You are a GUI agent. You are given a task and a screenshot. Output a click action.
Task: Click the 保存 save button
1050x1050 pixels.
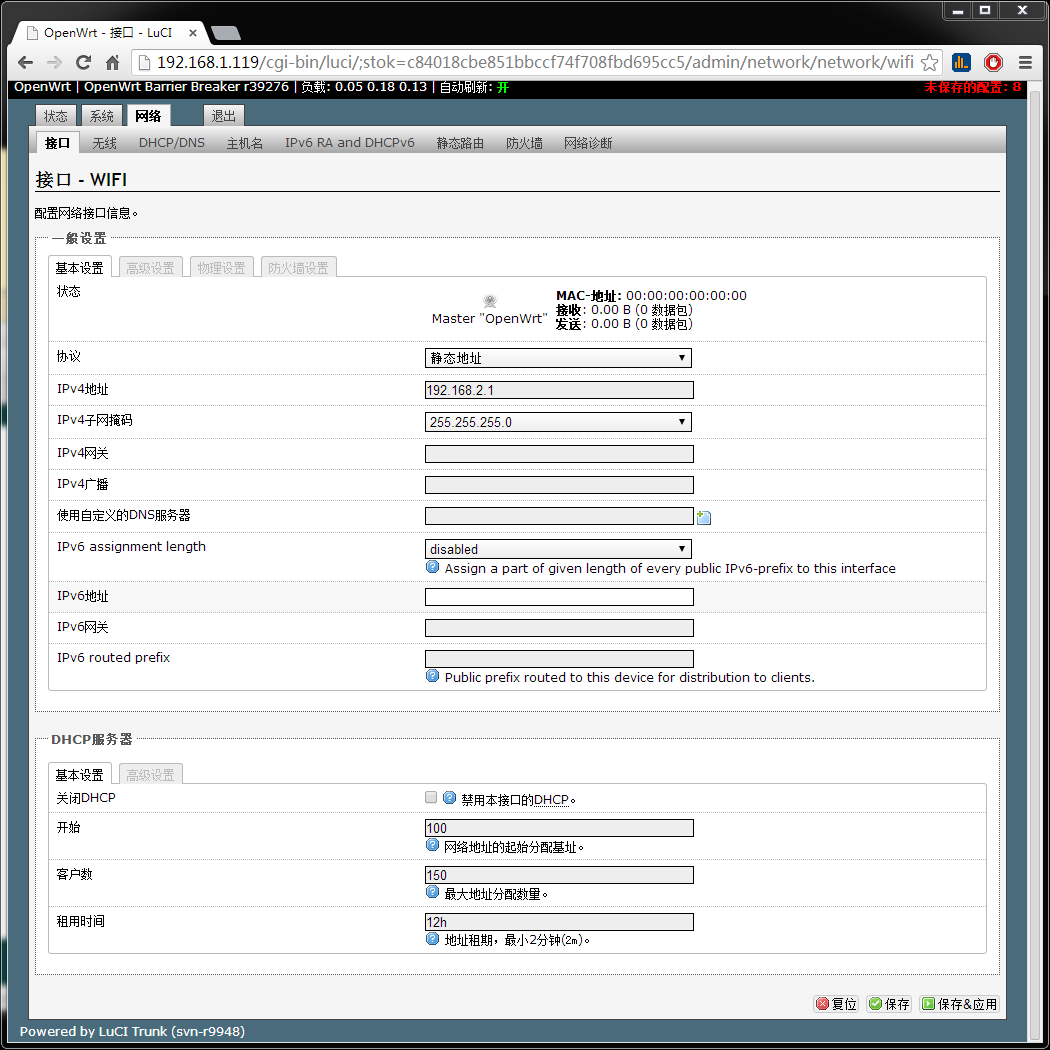[889, 1004]
